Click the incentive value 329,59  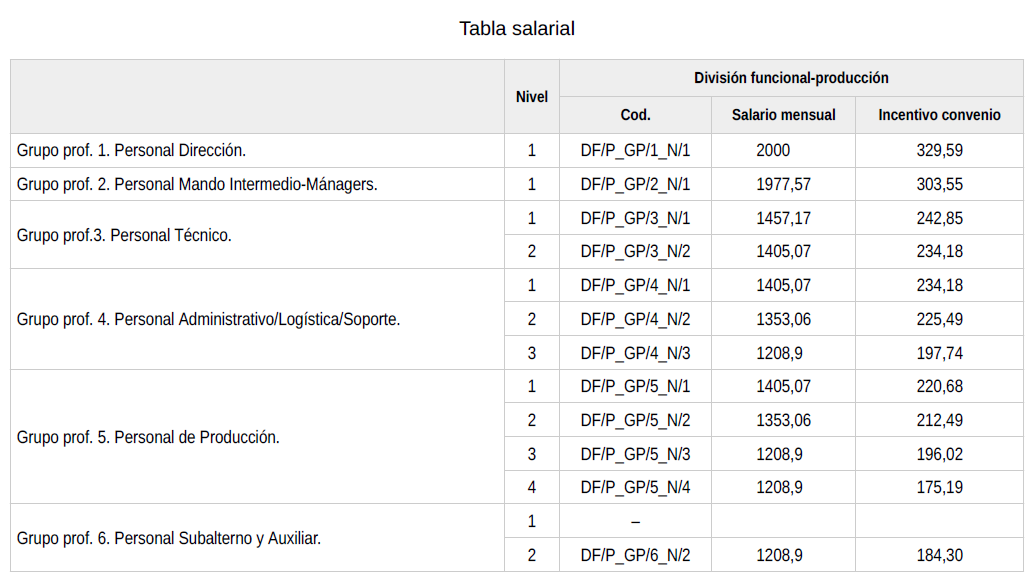click(x=939, y=151)
